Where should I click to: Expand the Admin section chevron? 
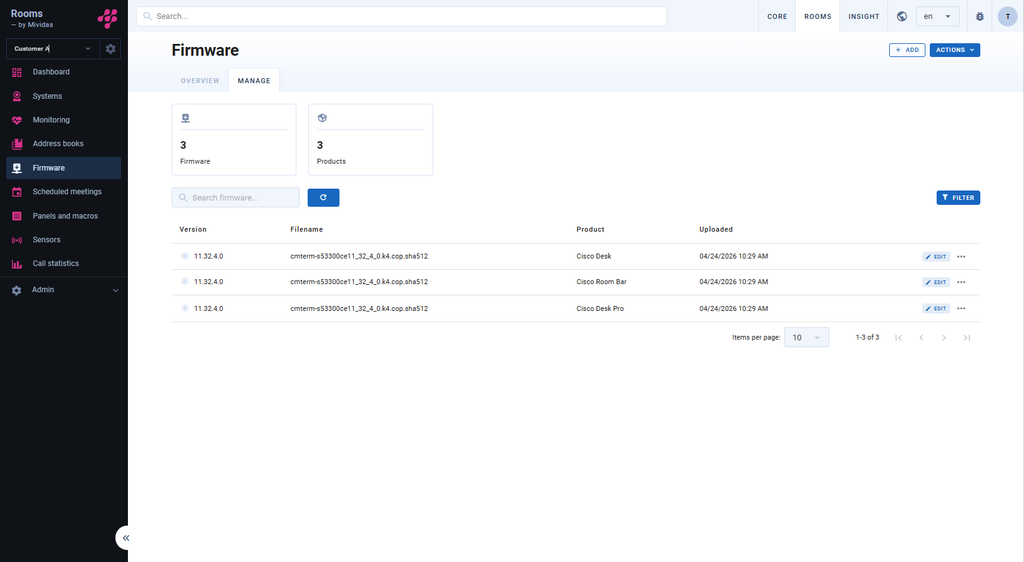tap(116, 290)
